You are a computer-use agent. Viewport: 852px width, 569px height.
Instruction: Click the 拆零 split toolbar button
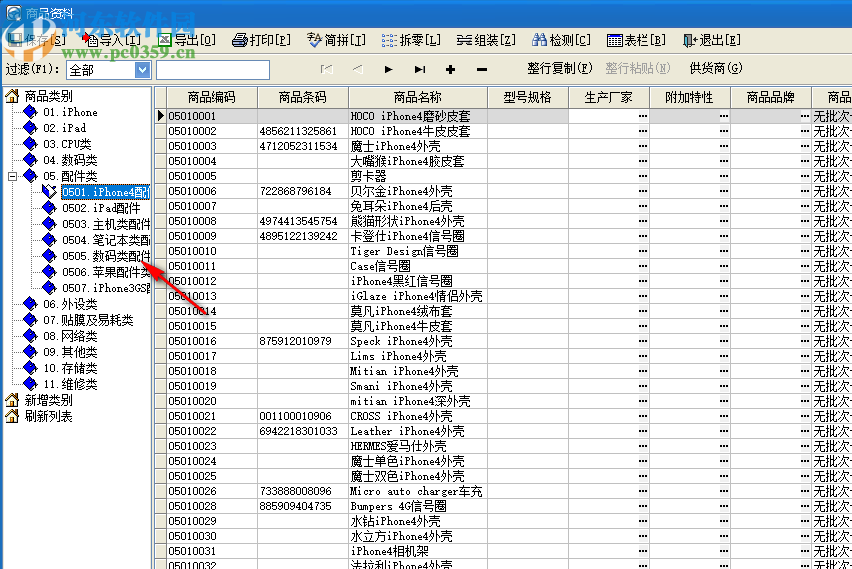411,40
